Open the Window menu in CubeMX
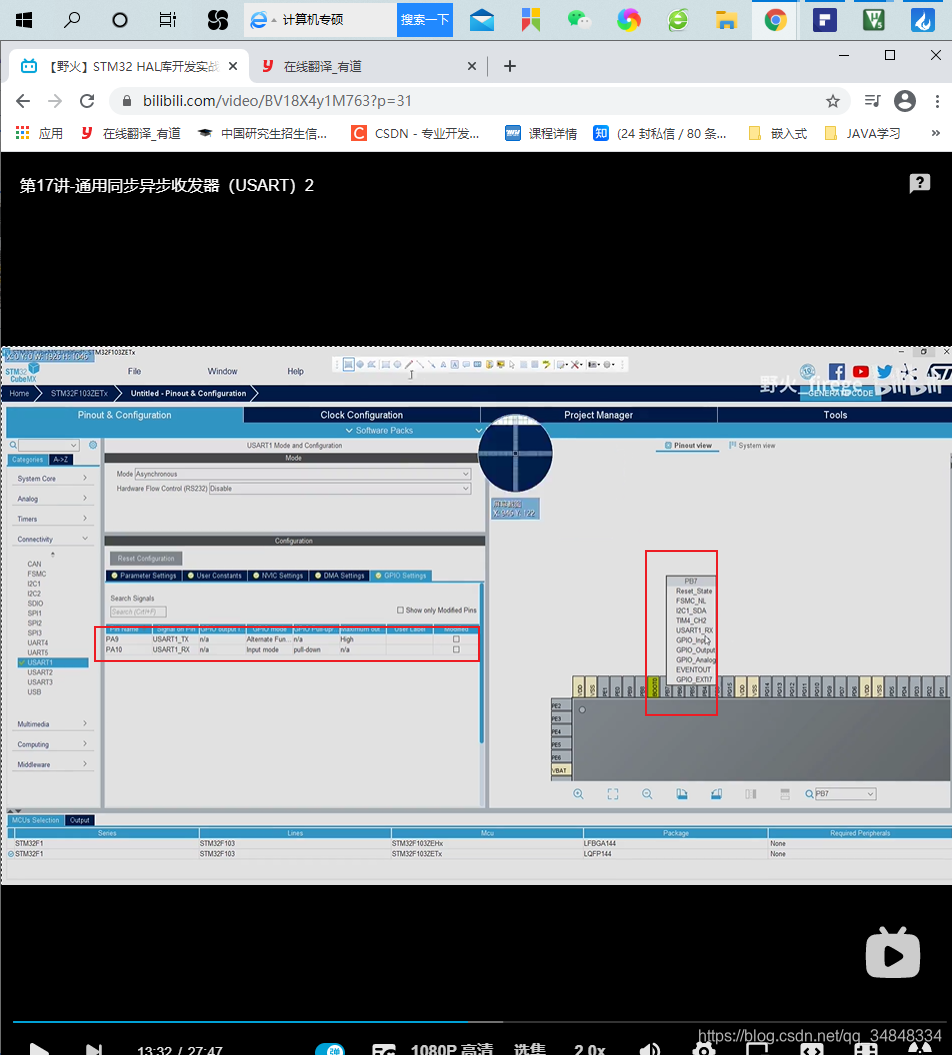 click(x=222, y=371)
